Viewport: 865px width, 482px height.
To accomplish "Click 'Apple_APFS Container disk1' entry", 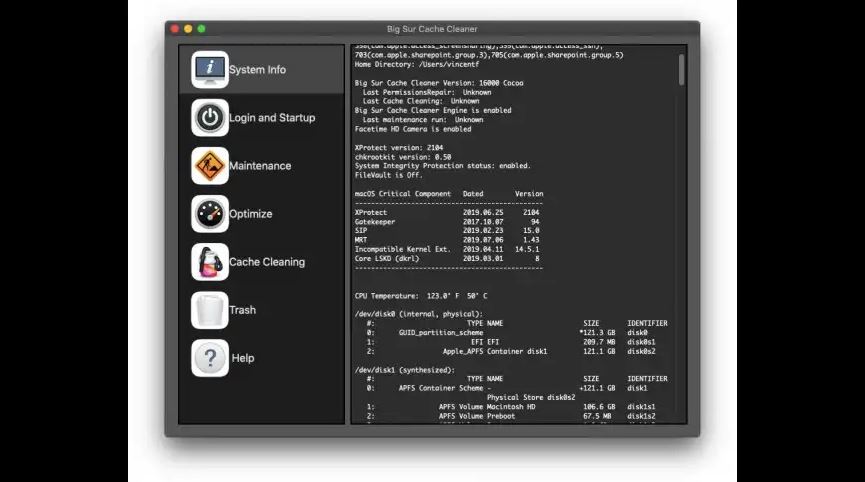I will pyautogui.click(x=495, y=351).
